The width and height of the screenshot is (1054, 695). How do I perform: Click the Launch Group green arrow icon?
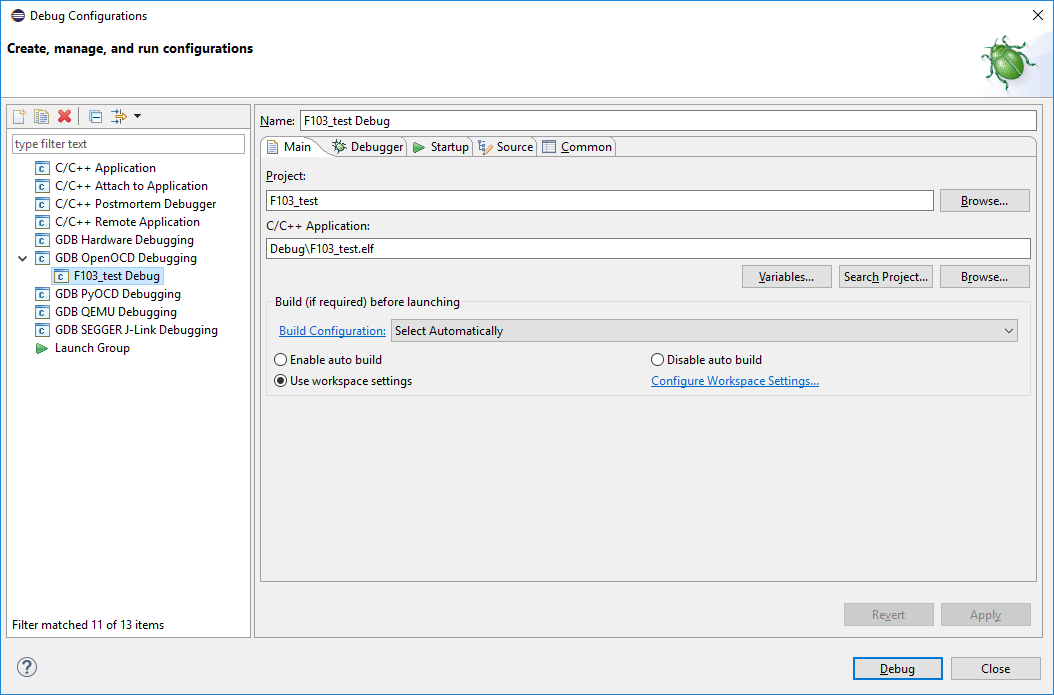[42, 348]
